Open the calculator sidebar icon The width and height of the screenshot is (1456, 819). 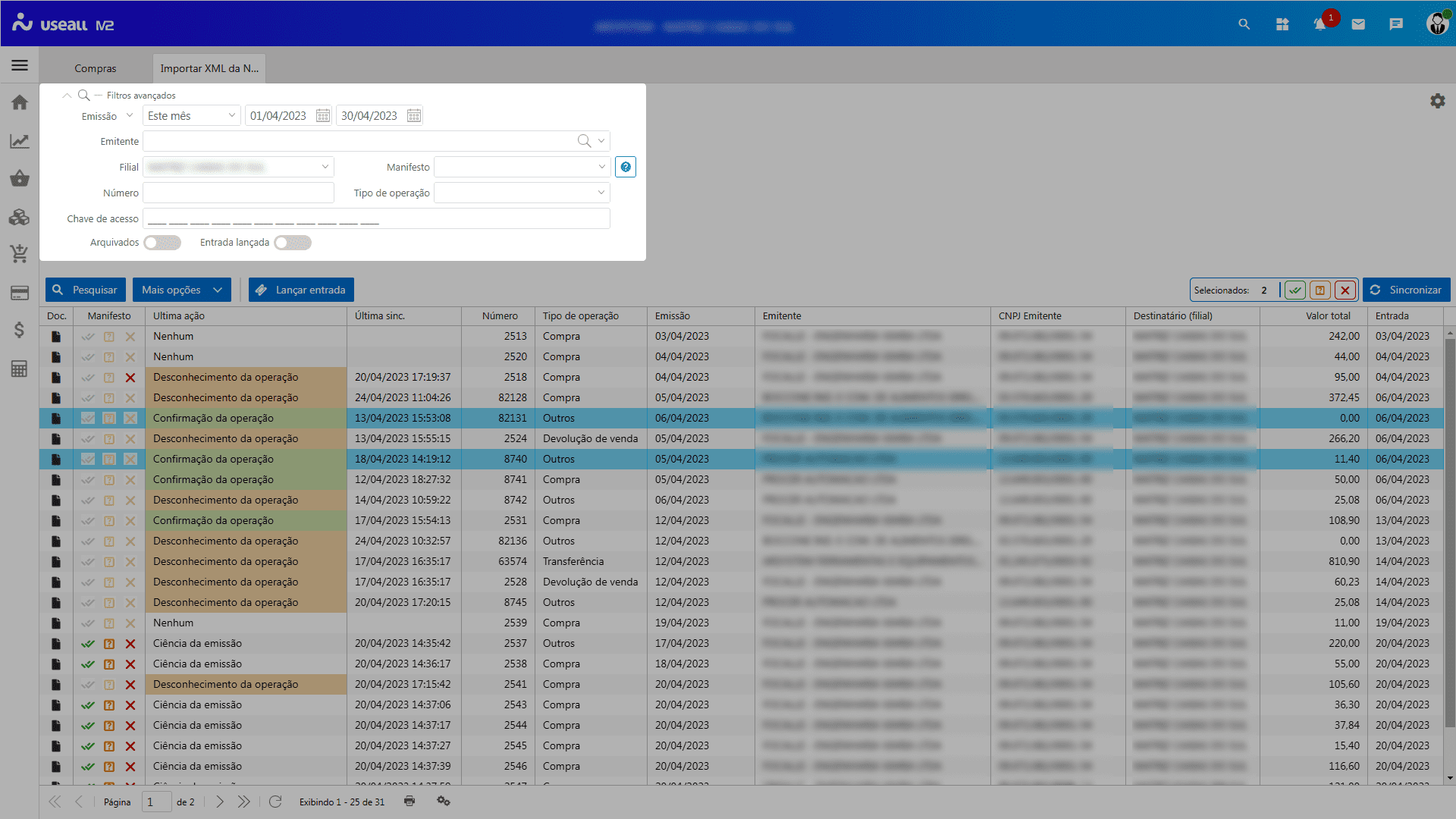point(20,369)
